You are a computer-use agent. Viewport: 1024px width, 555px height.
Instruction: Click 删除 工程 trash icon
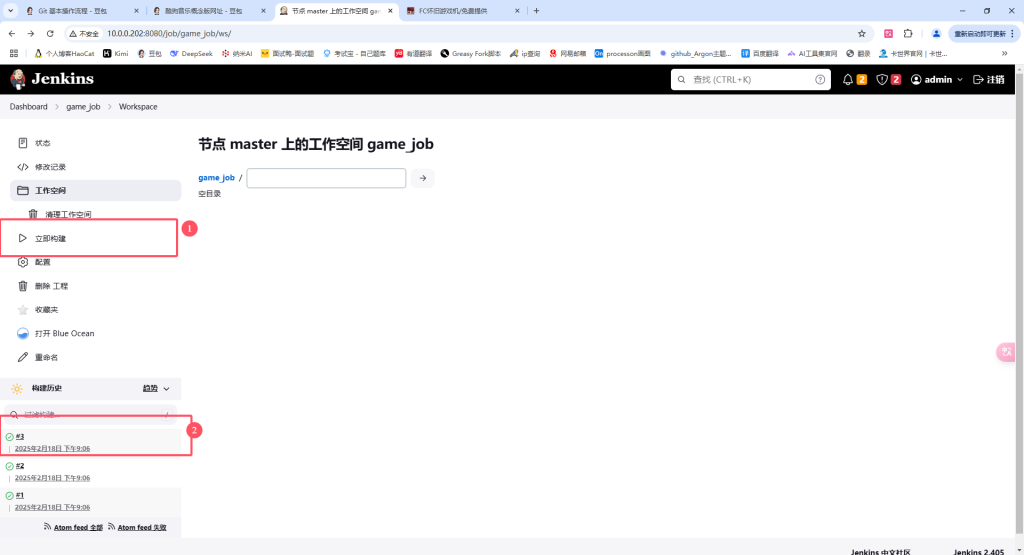coord(23,286)
